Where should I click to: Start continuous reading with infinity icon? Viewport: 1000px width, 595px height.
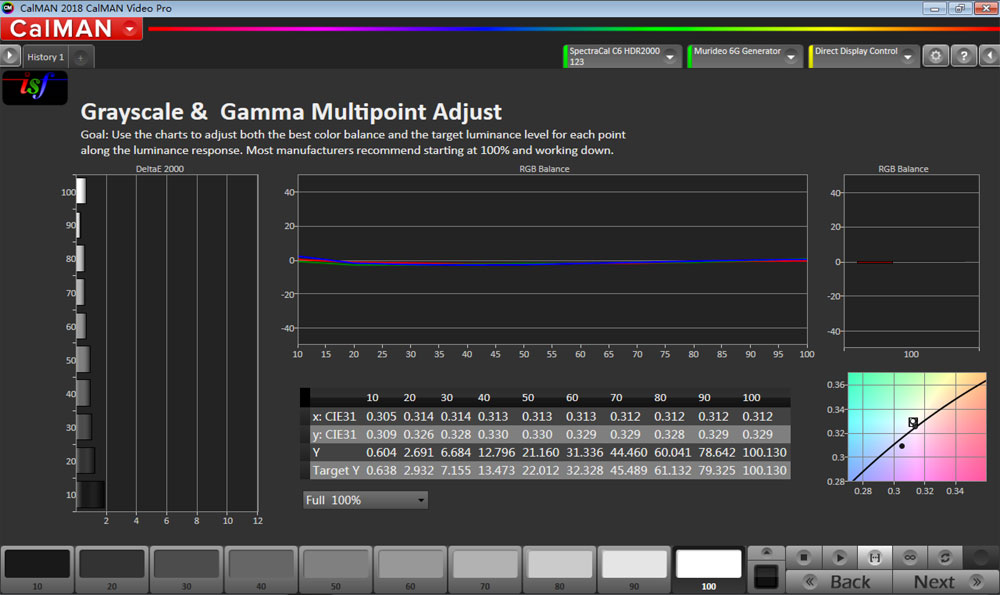coord(910,557)
